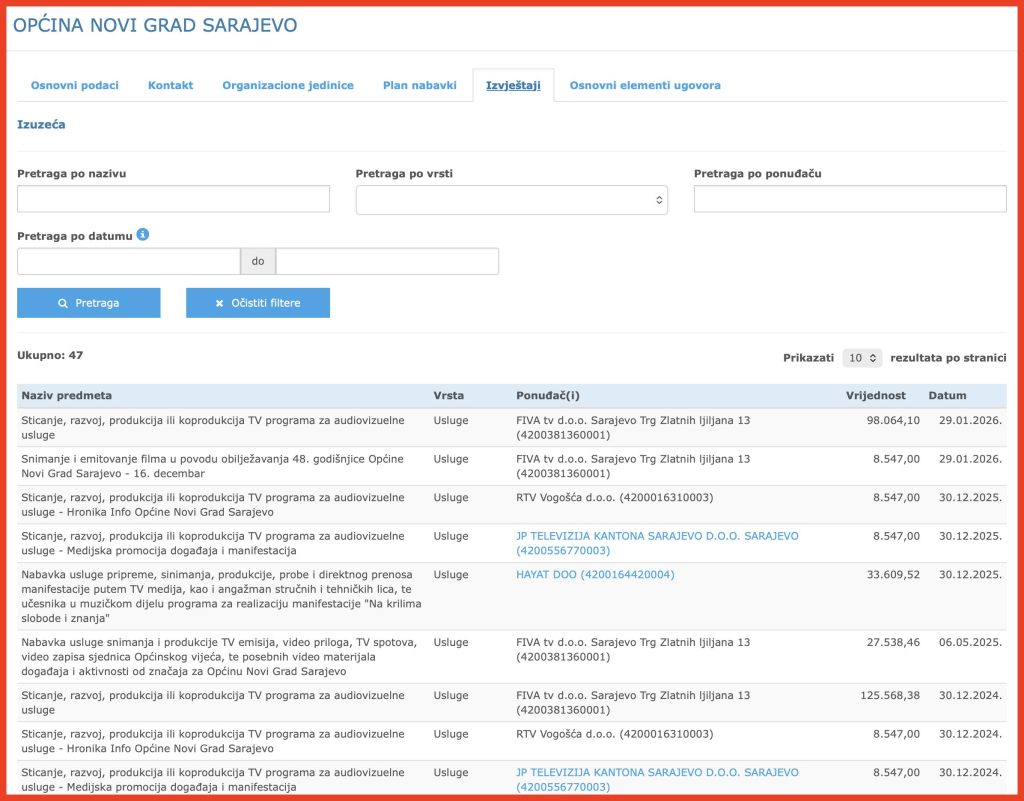This screenshot has width=1024, height=801.
Task: Click the Datum column header
Action: [947, 396]
